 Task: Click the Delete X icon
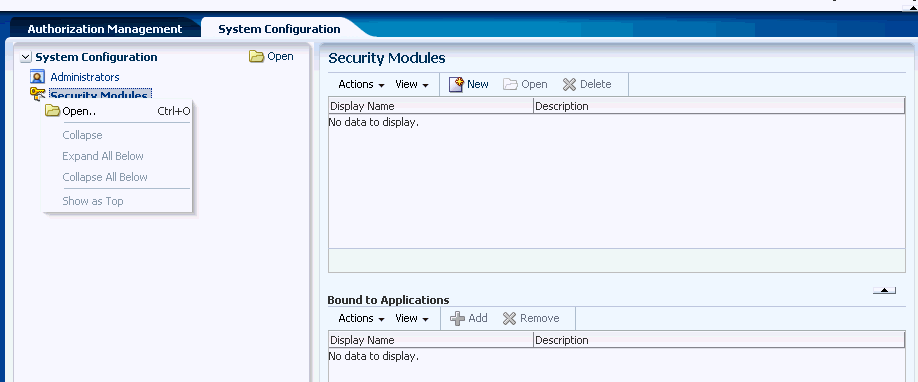click(569, 85)
